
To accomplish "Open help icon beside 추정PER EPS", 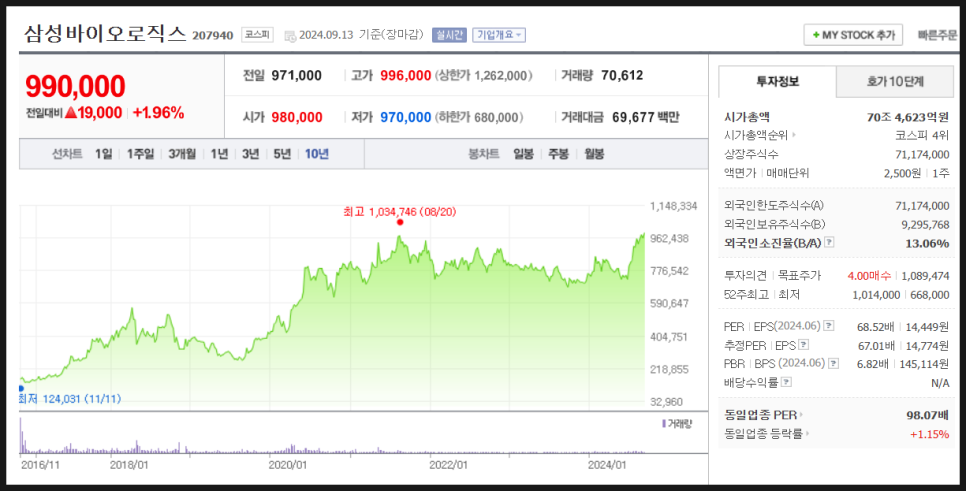I will [803, 345].
